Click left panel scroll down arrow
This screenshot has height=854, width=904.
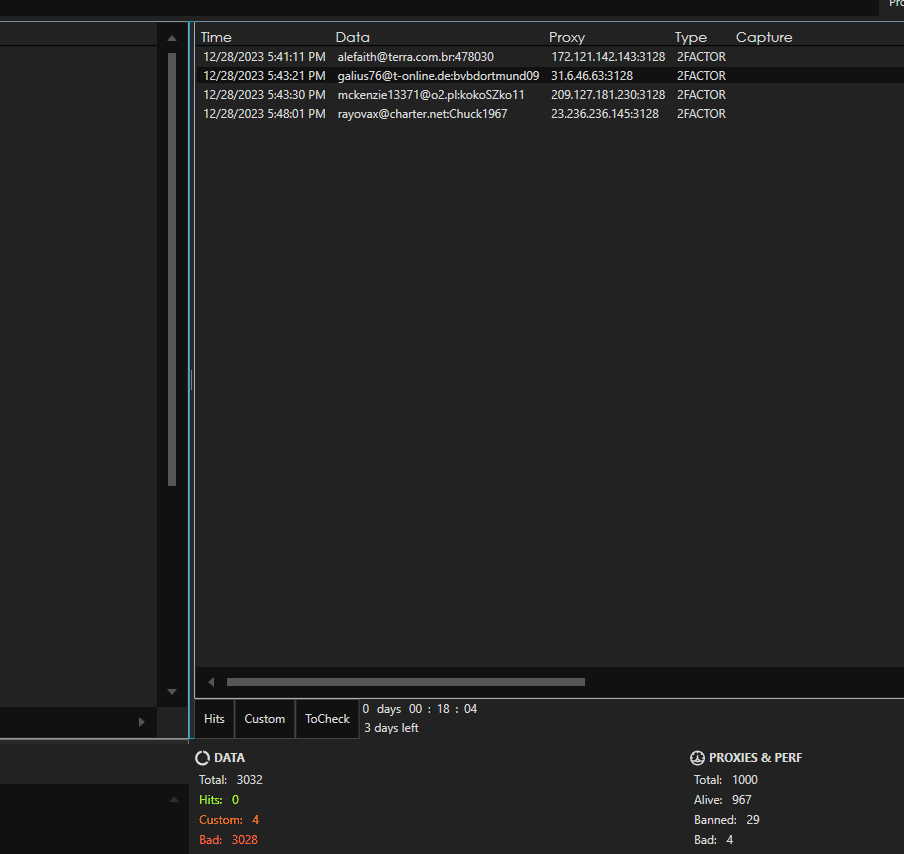[x=172, y=691]
